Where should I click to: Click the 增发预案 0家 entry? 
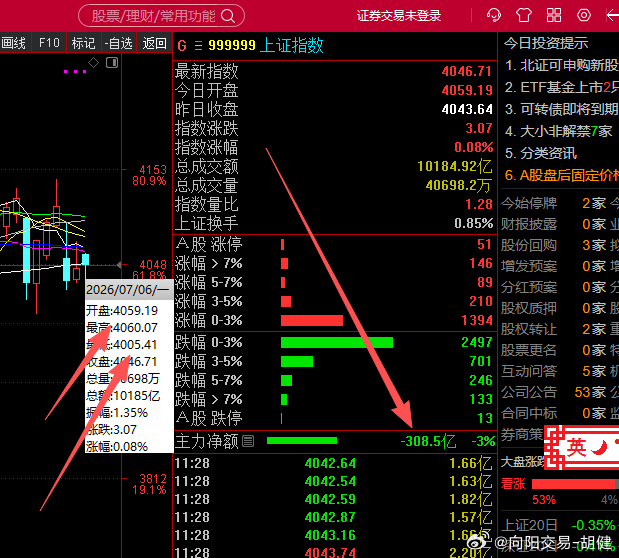tap(553, 266)
